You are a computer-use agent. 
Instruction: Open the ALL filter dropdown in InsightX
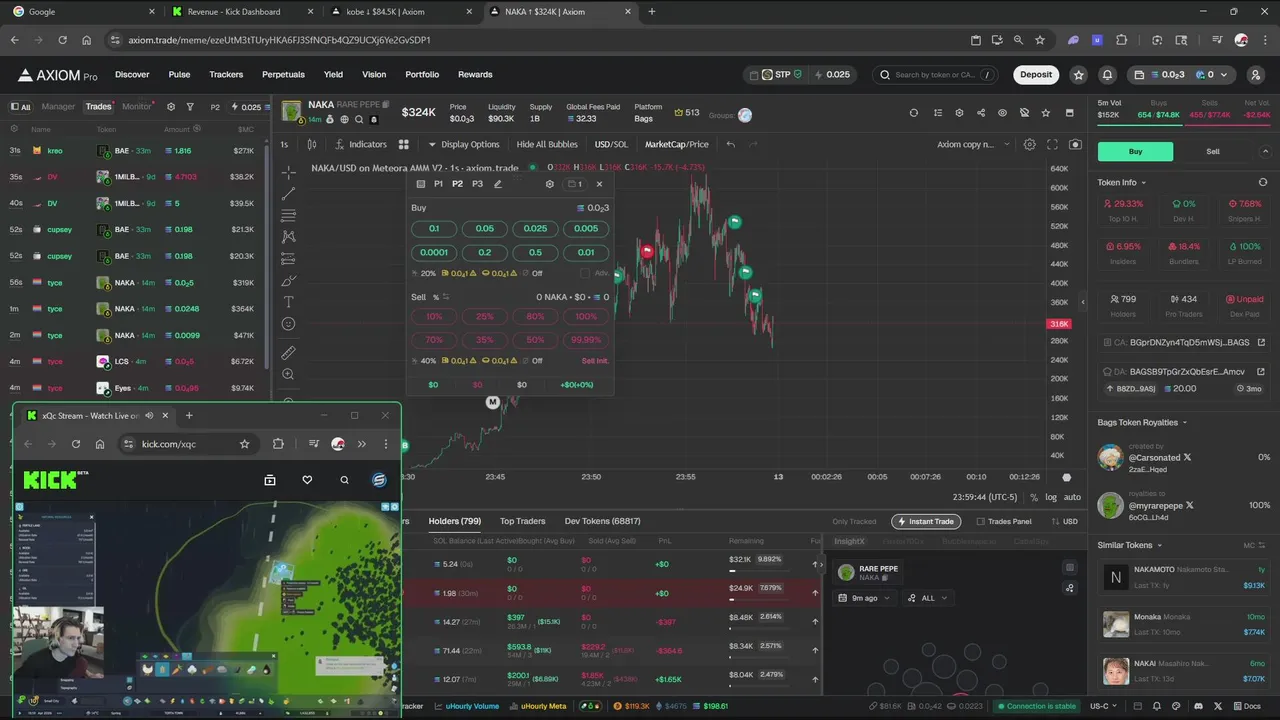928,598
